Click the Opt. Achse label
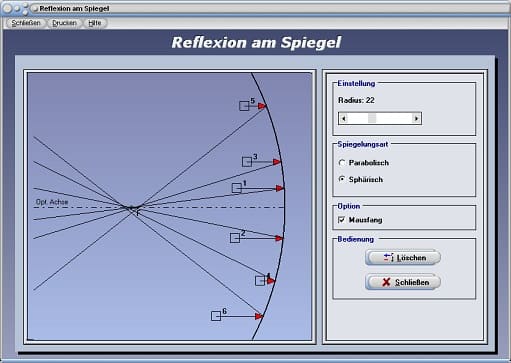This screenshot has height=363, width=511. coord(52,202)
